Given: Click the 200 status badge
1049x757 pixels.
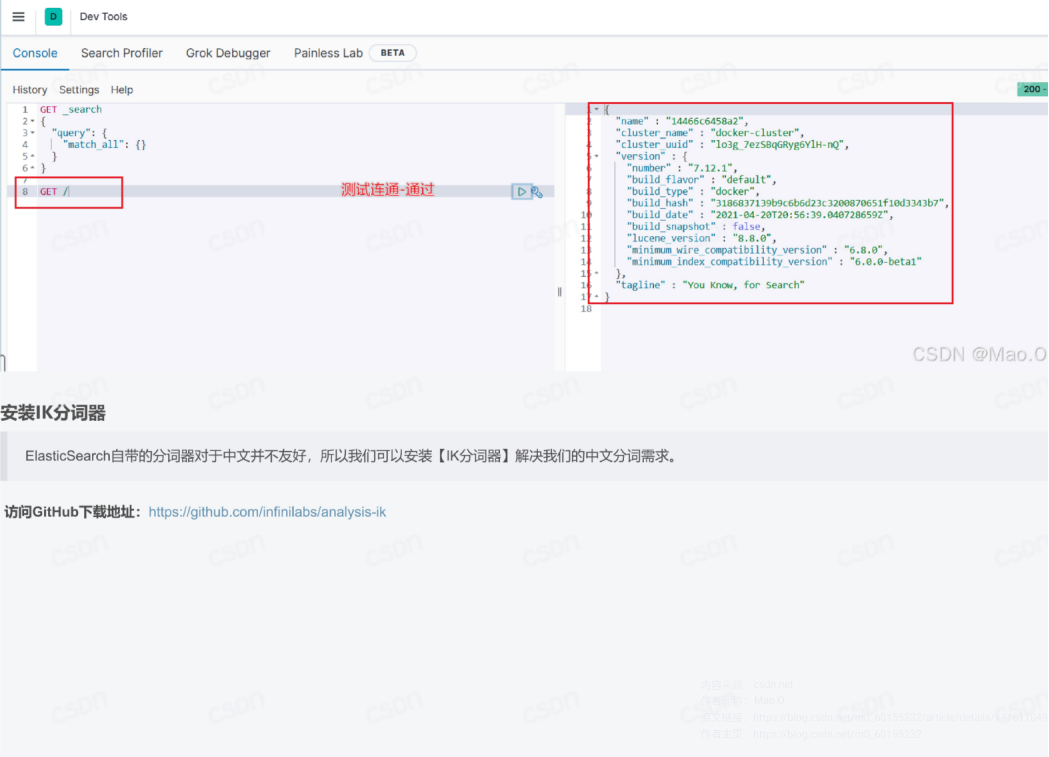Looking at the screenshot, I should click(x=1032, y=89).
